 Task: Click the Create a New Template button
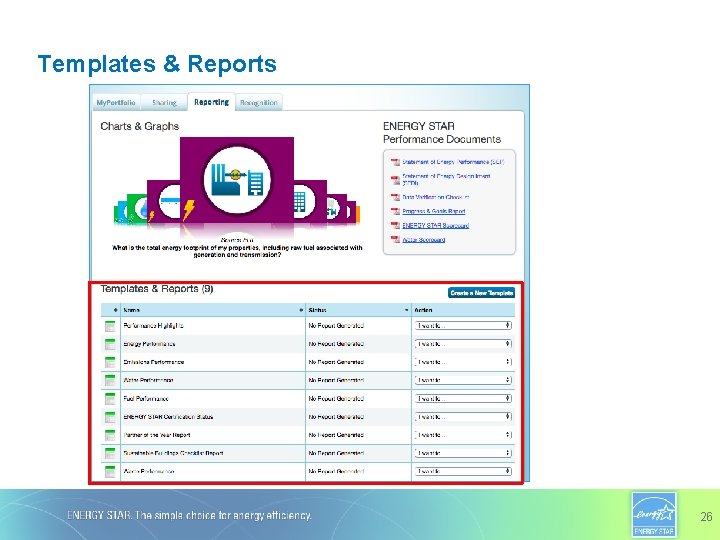click(x=481, y=293)
